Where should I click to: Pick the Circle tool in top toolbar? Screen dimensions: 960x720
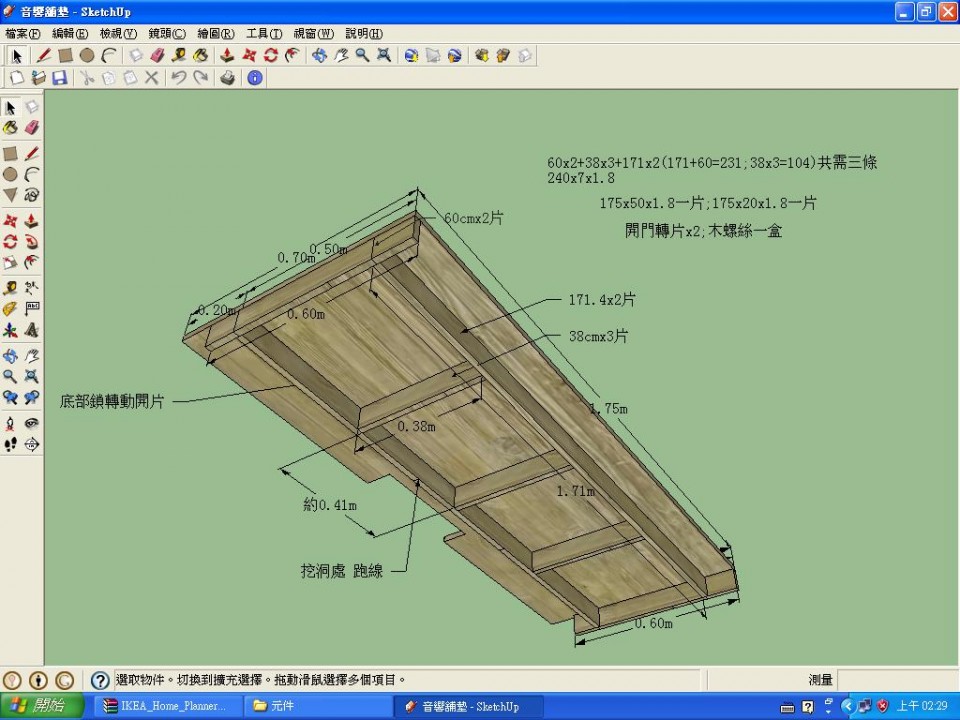tap(87, 56)
